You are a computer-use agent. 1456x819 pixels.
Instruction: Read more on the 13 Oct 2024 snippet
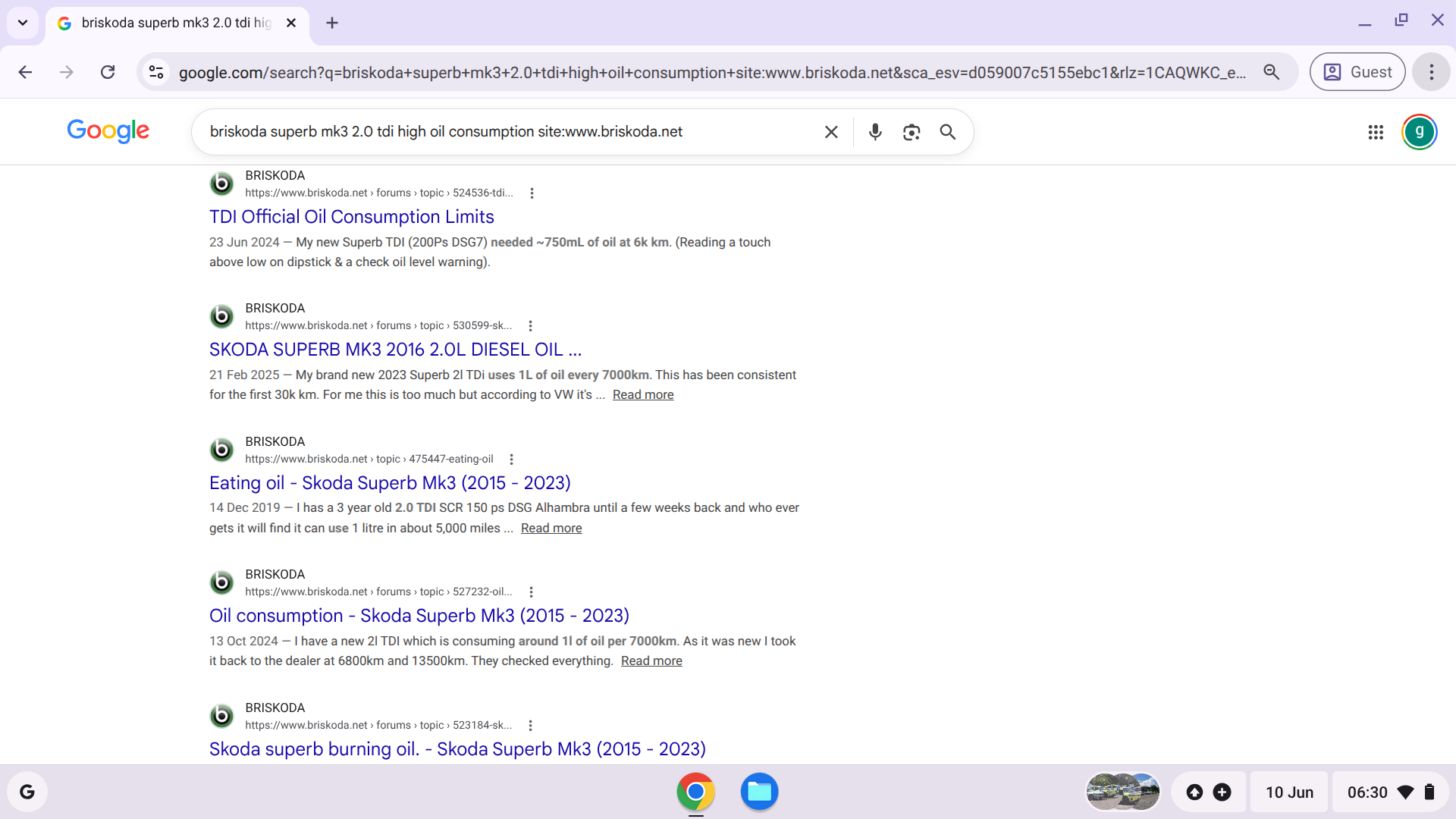point(651,661)
